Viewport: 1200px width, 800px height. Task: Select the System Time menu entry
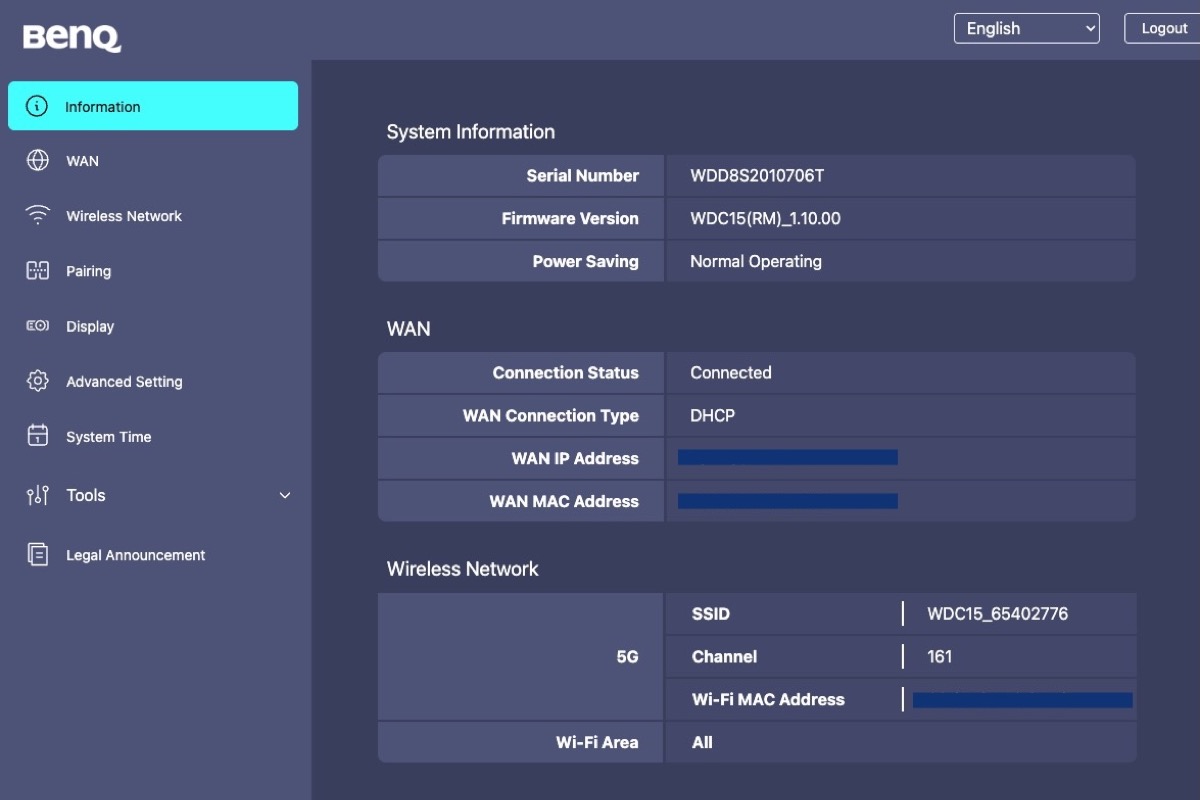pyautogui.click(x=108, y=437)
